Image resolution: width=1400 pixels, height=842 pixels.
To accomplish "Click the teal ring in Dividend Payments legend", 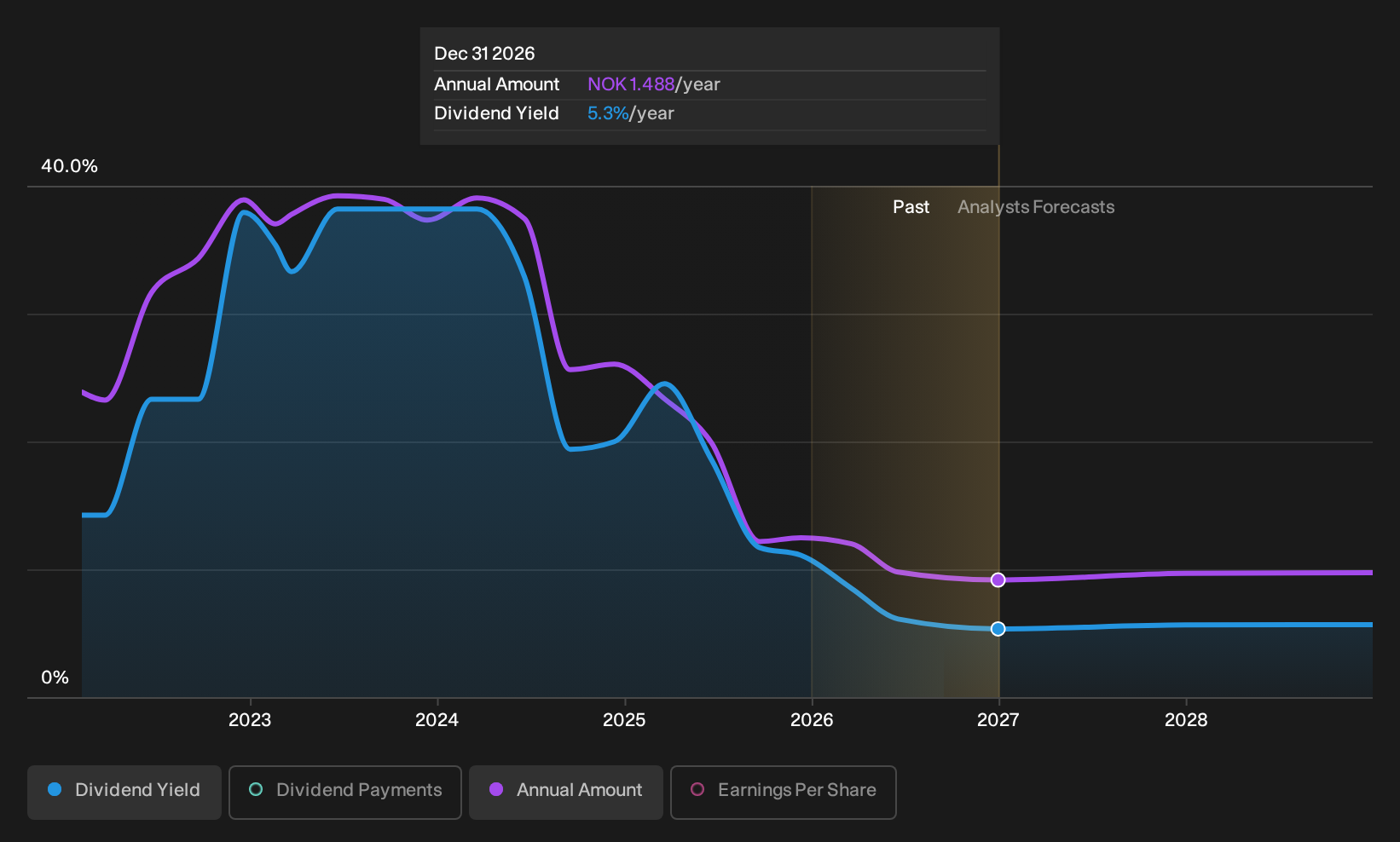I will pos(256,790).
